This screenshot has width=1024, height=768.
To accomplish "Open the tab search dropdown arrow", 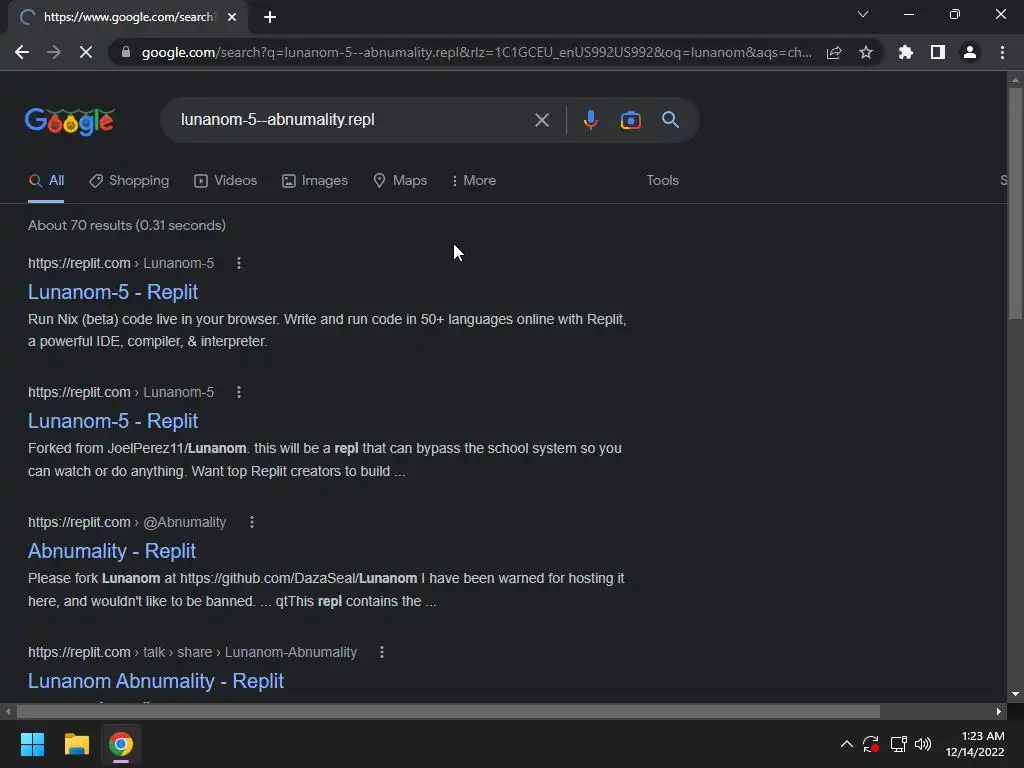I will 863,14.
